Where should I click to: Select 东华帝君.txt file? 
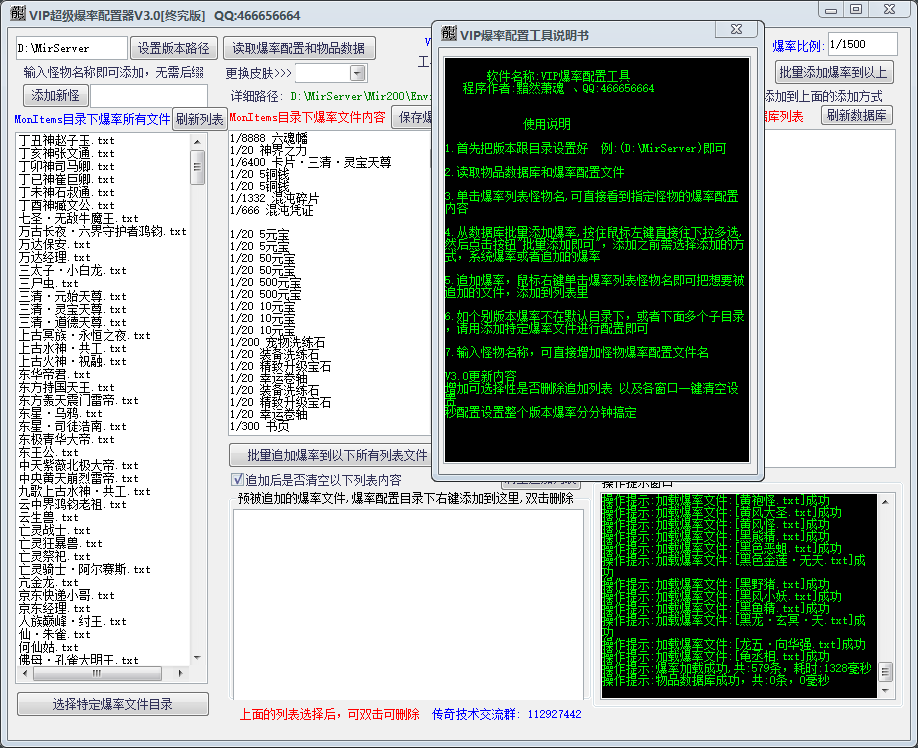tap(54, 375)
